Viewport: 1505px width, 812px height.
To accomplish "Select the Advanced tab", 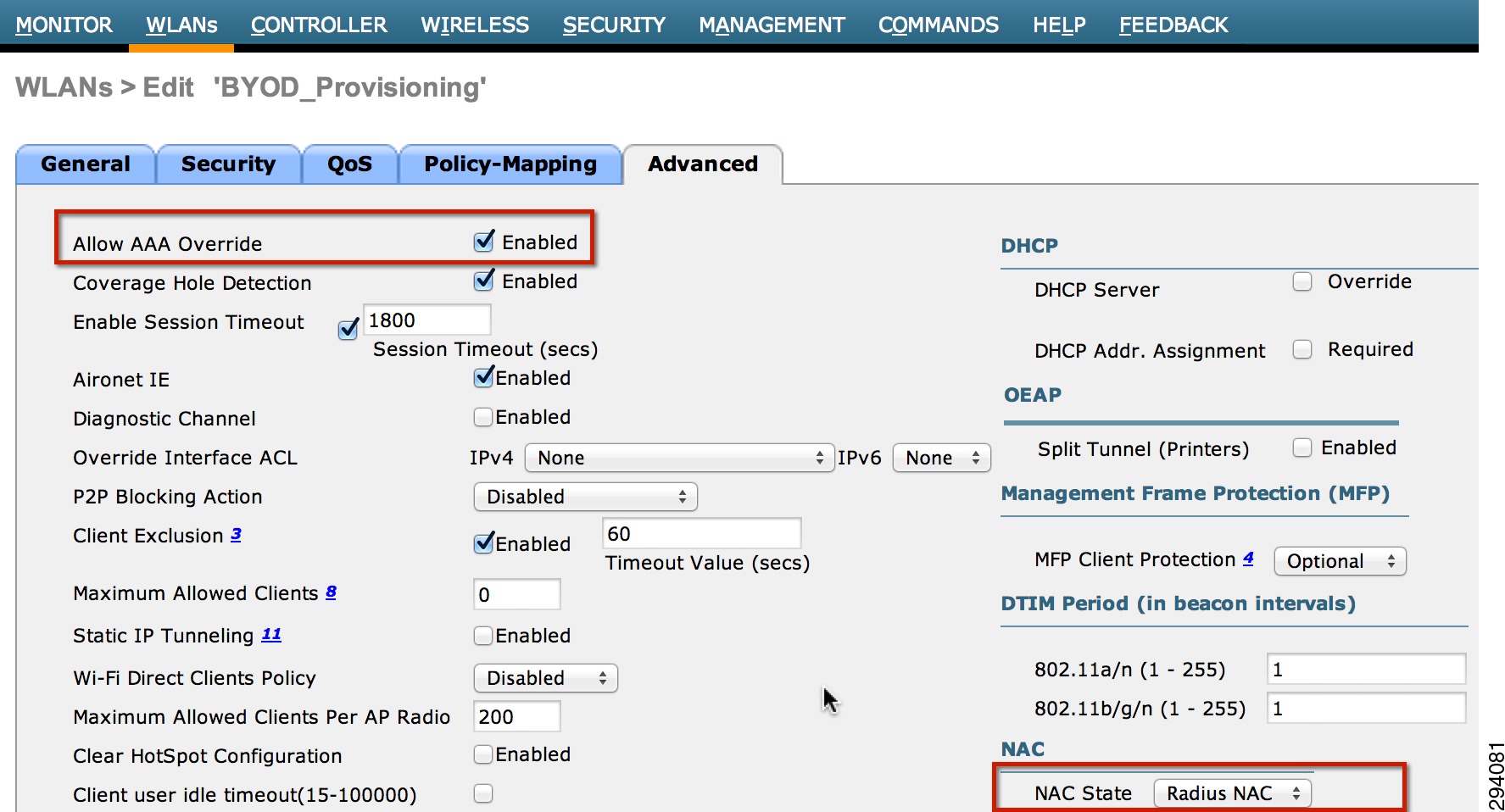I will click(703, 164).
